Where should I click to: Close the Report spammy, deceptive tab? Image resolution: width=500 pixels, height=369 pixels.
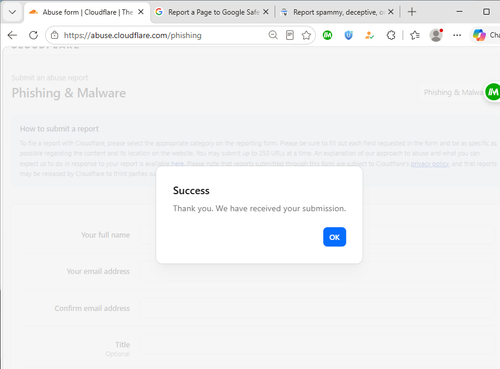coord(391,12)
